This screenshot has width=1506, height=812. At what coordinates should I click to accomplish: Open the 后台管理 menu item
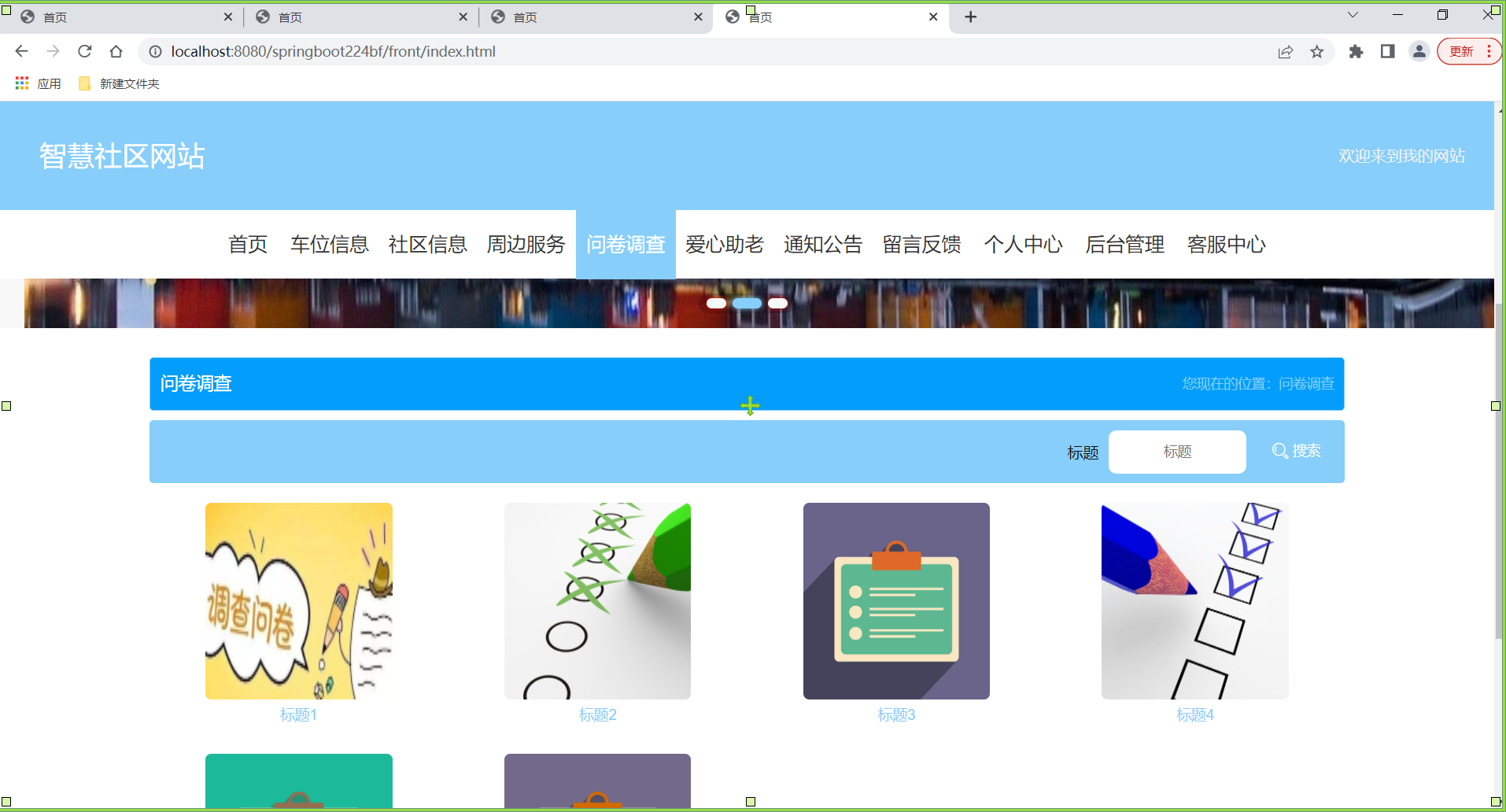click(x=1124, y=244)
